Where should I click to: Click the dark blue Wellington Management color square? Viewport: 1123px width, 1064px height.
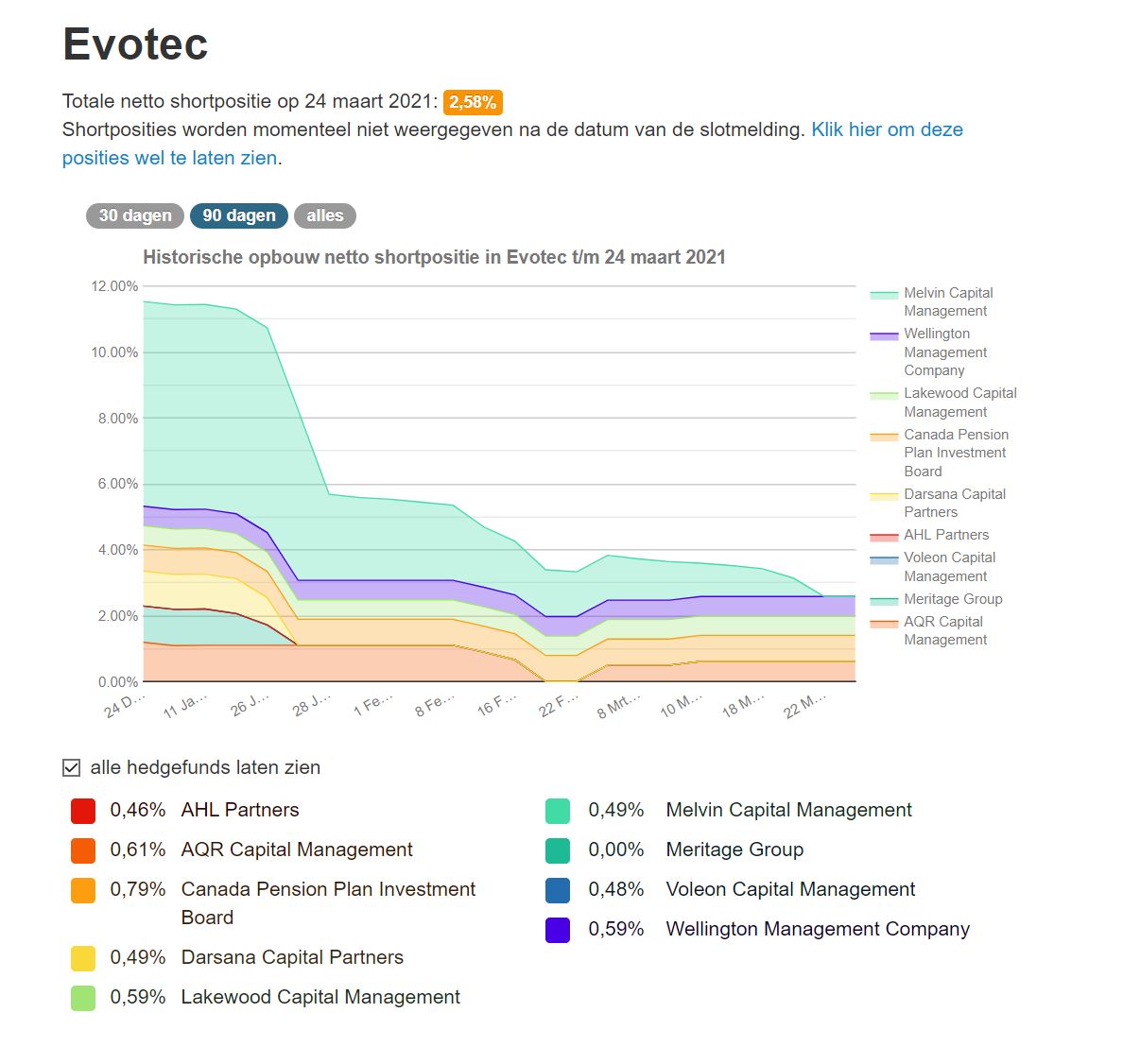[558, 929]
